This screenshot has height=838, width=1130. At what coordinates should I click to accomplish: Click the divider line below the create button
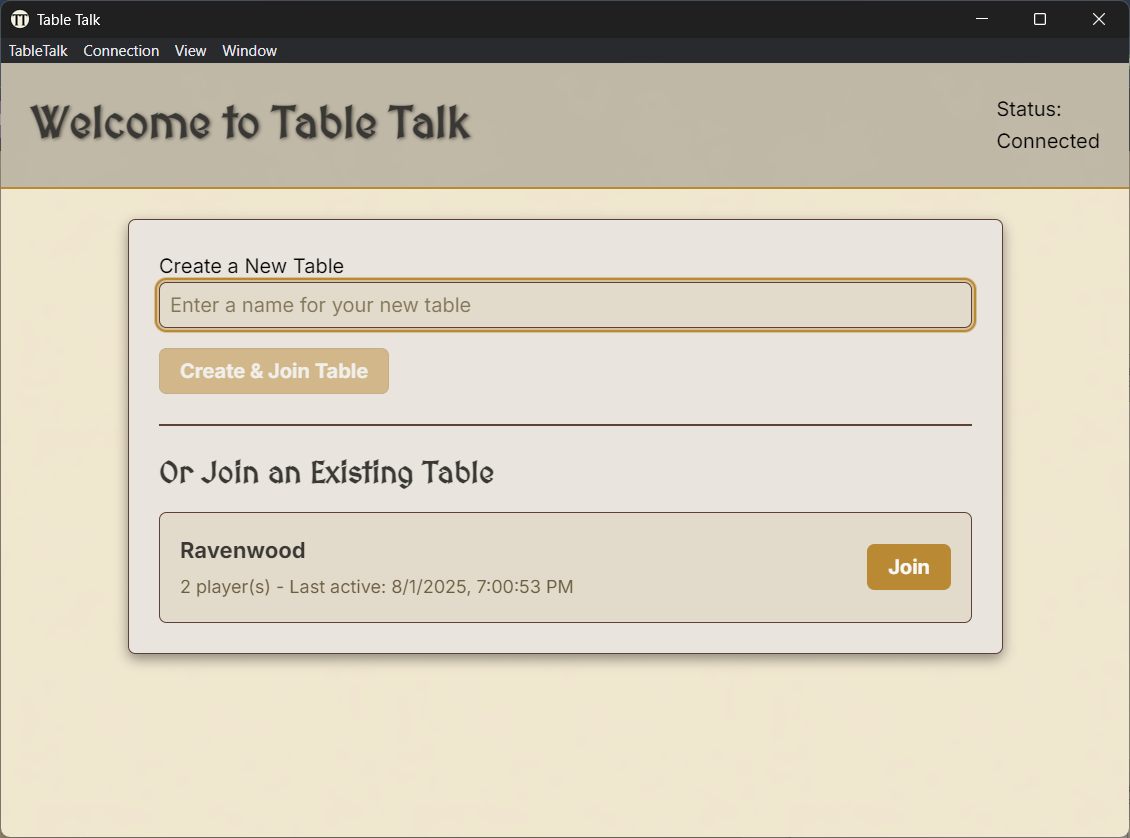tap(565, 425)
